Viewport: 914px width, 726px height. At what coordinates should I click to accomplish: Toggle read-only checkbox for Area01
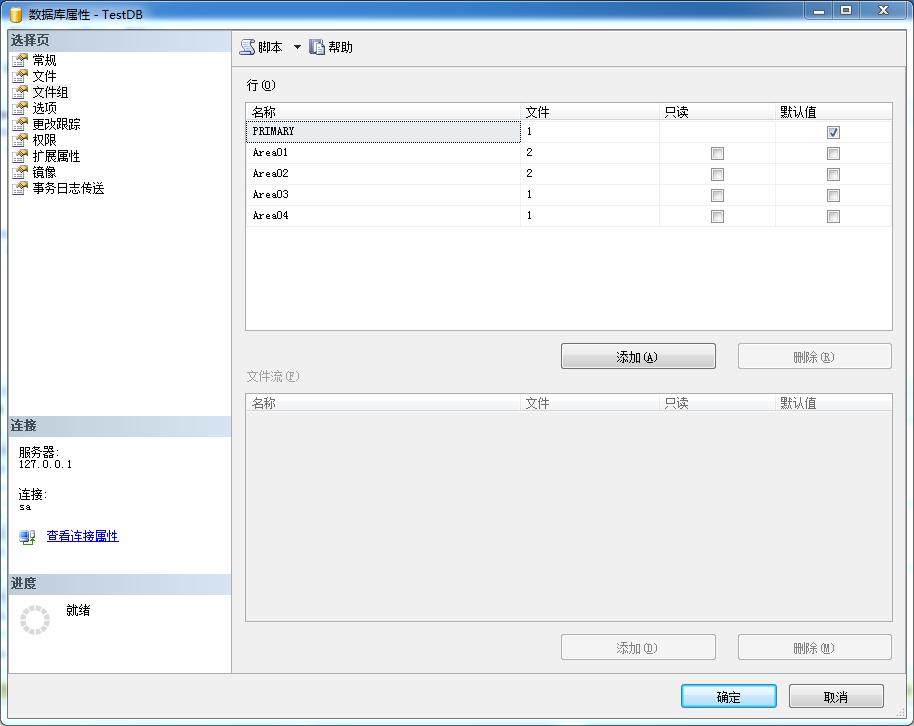click(717, 153)
